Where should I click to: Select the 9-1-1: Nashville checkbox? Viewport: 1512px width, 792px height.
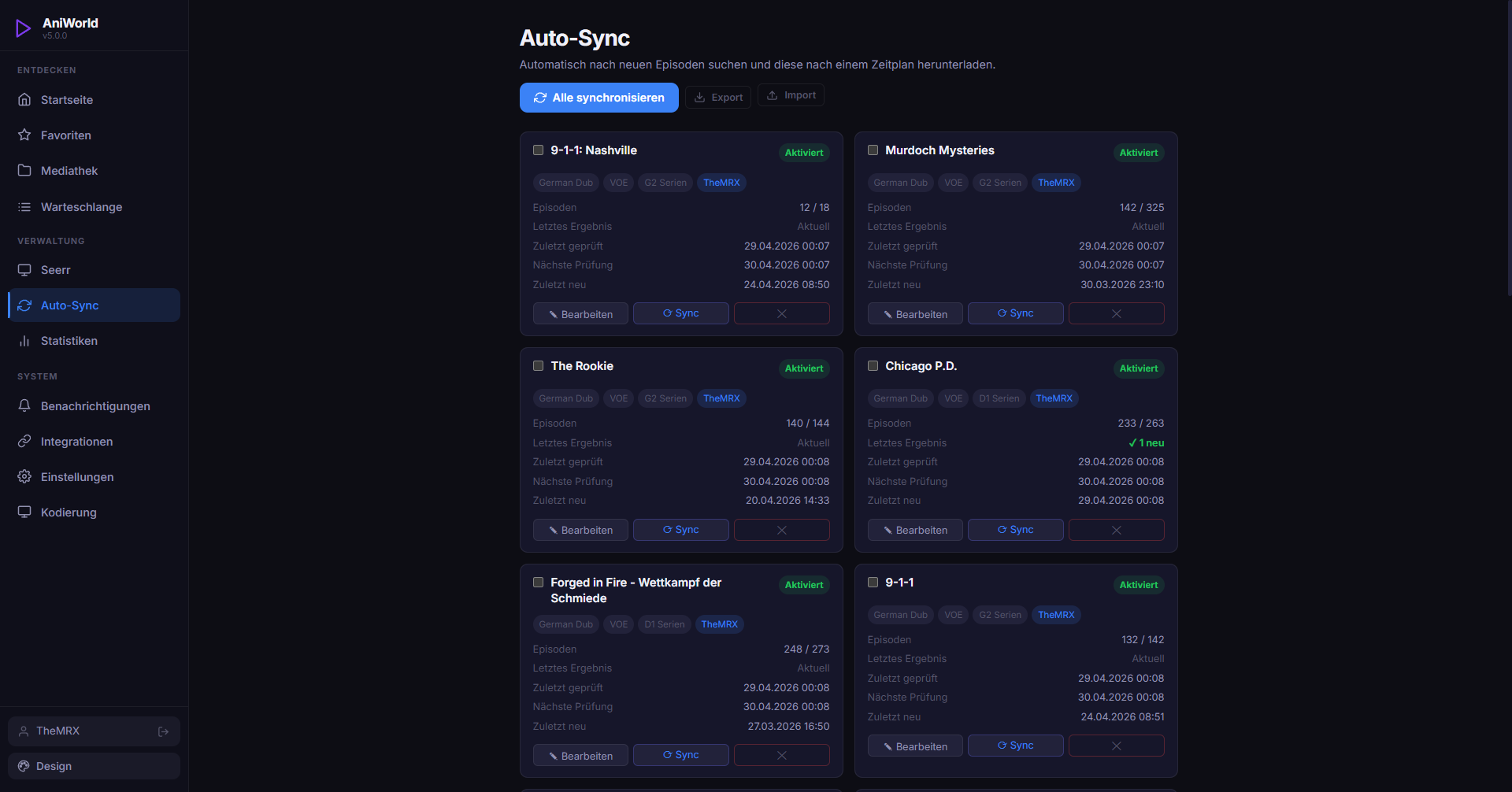pyautogui.click(x=539, y=150)
